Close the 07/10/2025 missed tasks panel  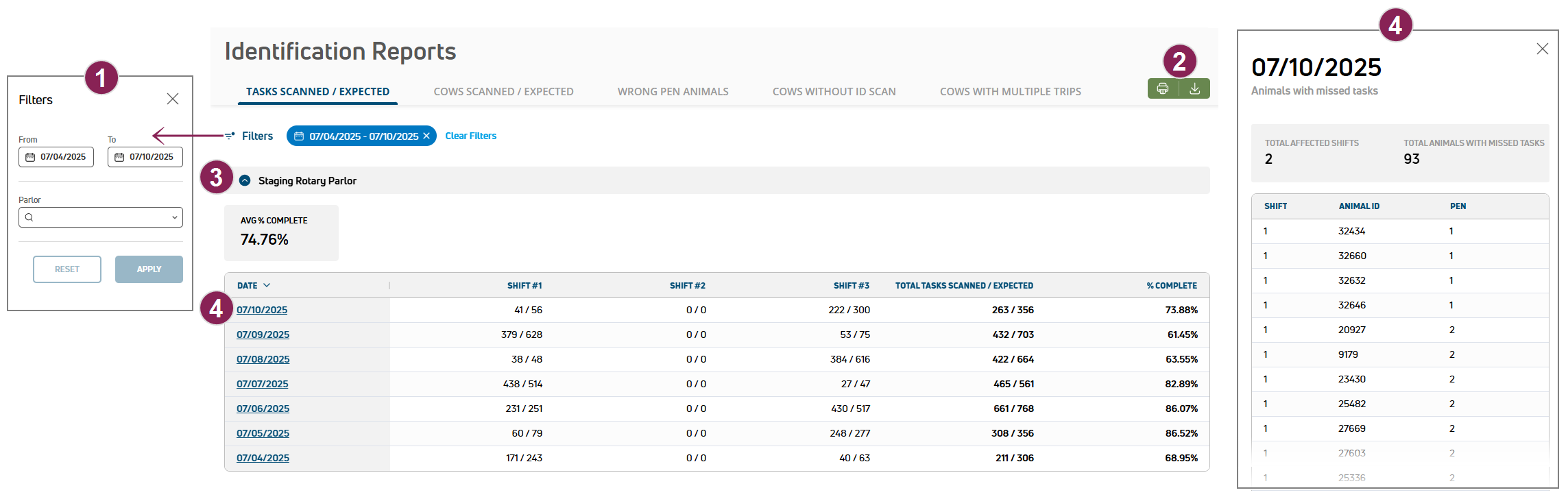point(1543,49)
